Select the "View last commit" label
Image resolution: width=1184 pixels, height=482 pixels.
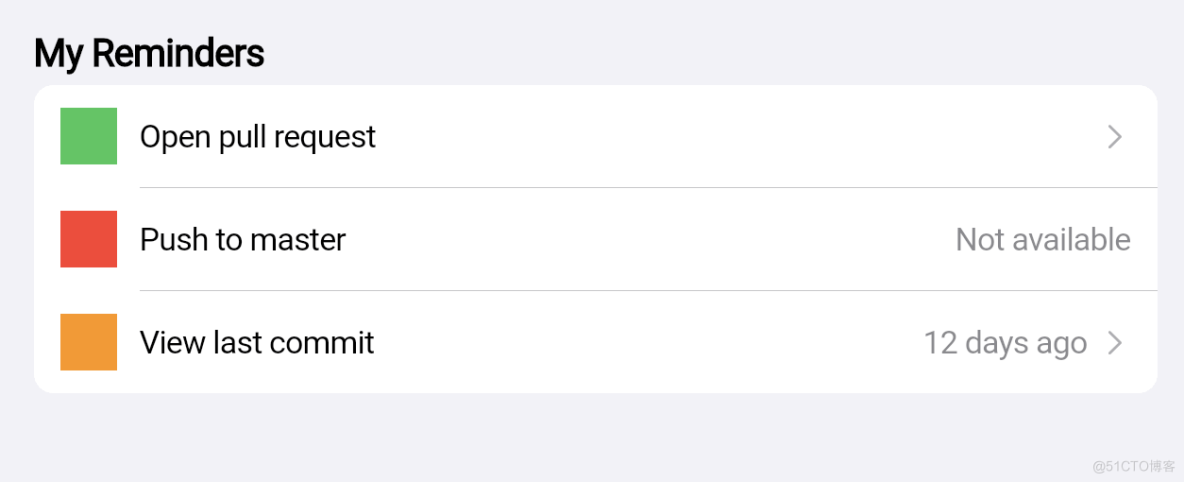(256, 343)
